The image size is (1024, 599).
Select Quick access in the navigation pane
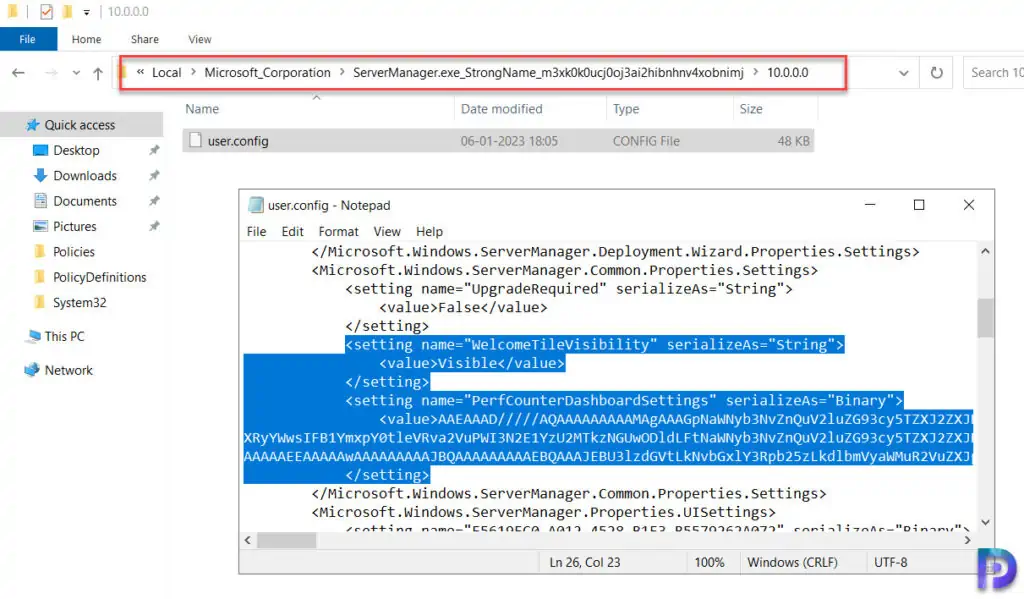[80, 125]
